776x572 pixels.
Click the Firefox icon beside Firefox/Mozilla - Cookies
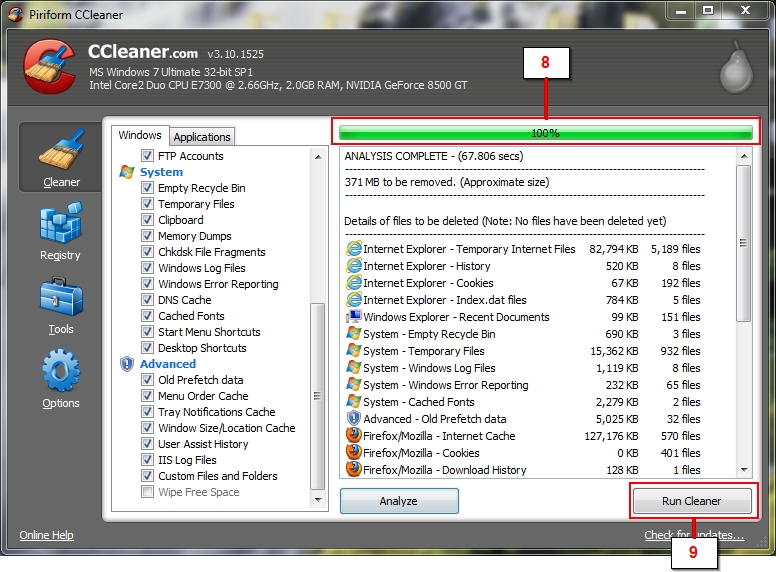(353, 452)
